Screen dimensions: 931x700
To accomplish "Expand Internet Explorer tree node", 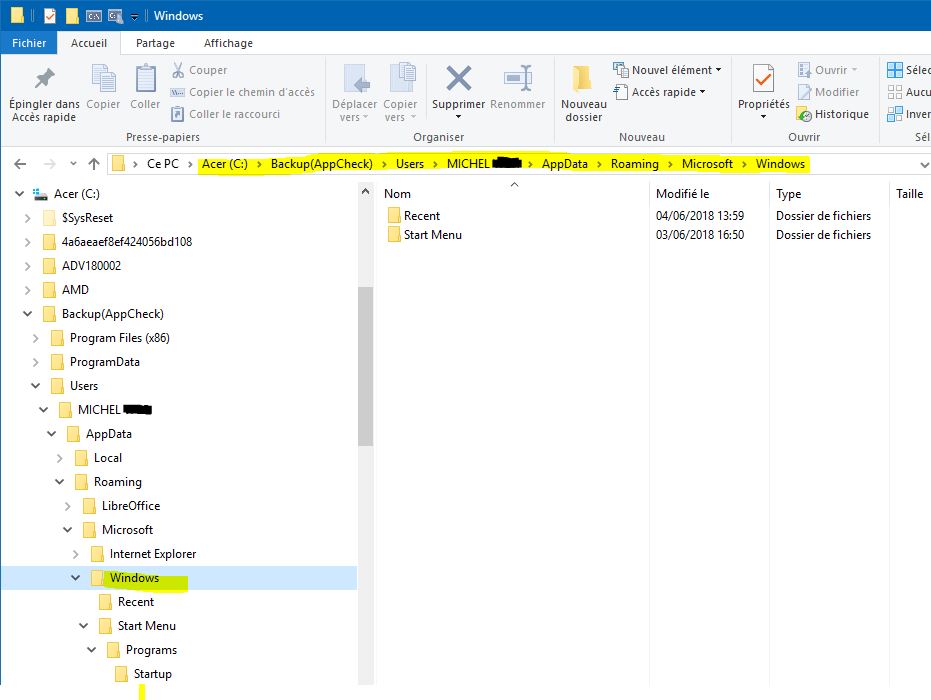I will click(75, 554).
